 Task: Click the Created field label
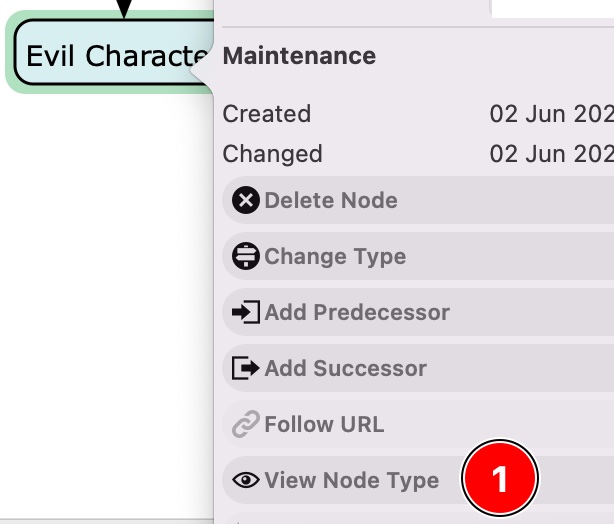coord(267,114)
